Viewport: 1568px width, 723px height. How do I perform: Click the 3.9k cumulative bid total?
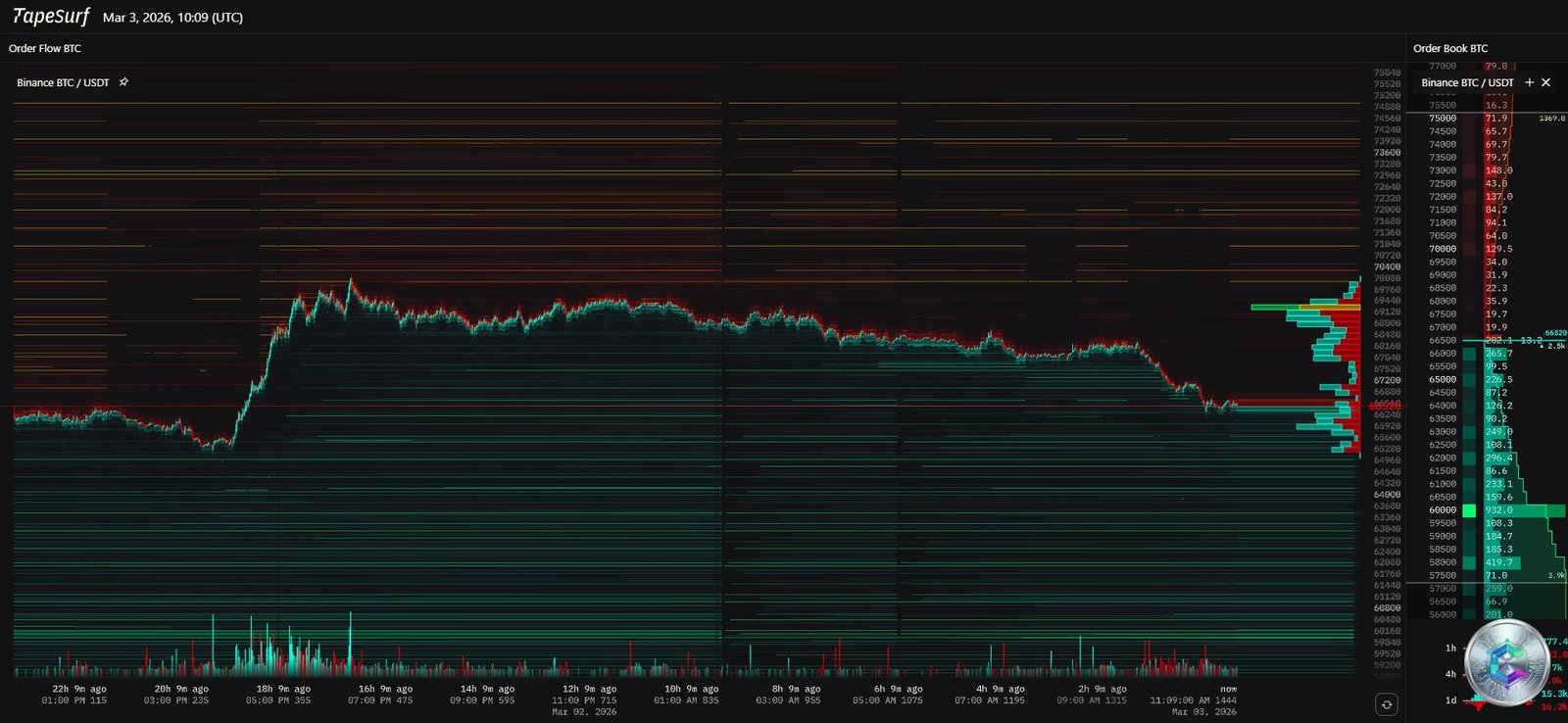pyautogui.click(x=1556, y=576)
